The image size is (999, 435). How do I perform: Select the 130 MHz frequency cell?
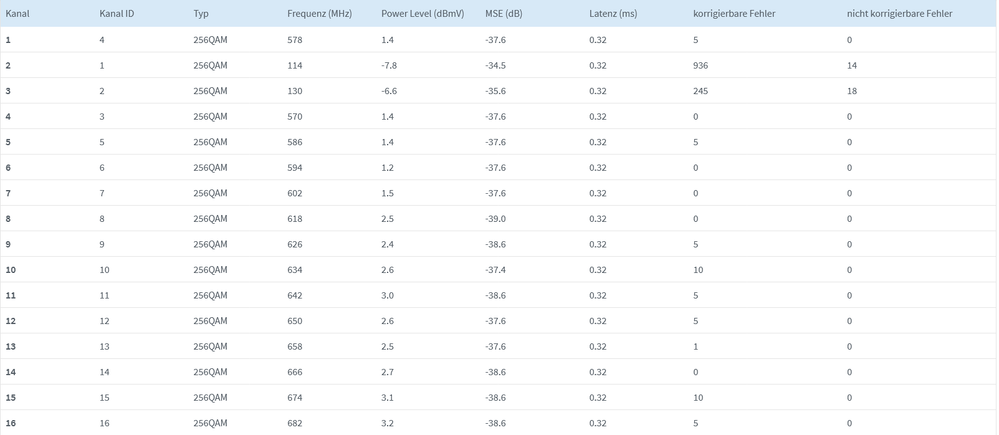point(295,91)
